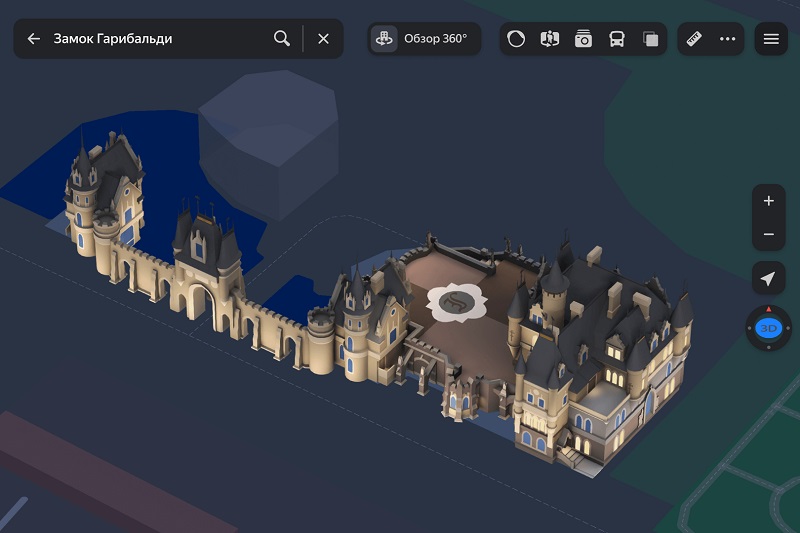The height and width of the screenshot is (533, 800).
Task: Zoom in with the plus button
Action: coord(768,201)
